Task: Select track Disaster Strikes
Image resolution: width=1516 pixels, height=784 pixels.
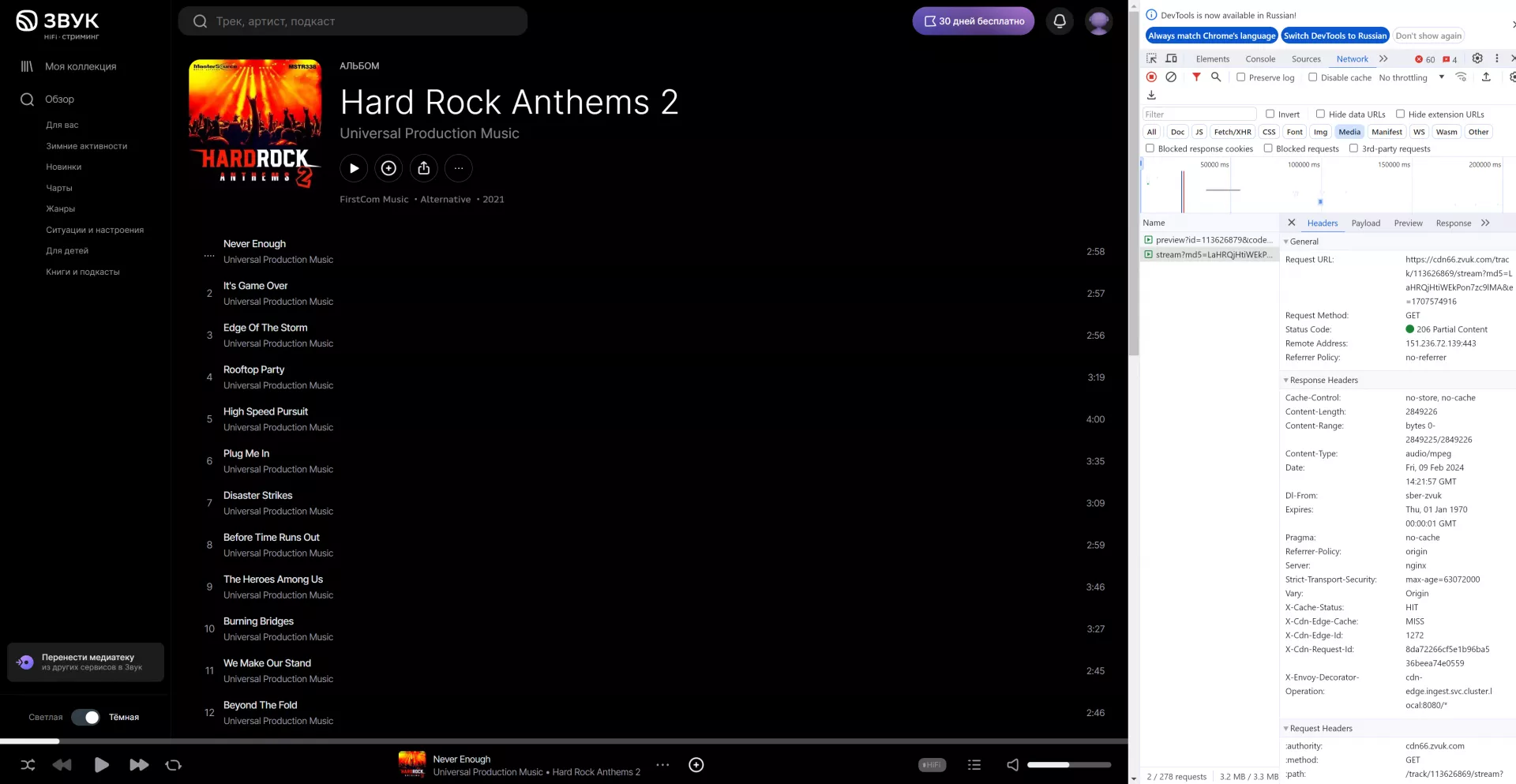Action: pyautogui.click(x=258, y=495)
